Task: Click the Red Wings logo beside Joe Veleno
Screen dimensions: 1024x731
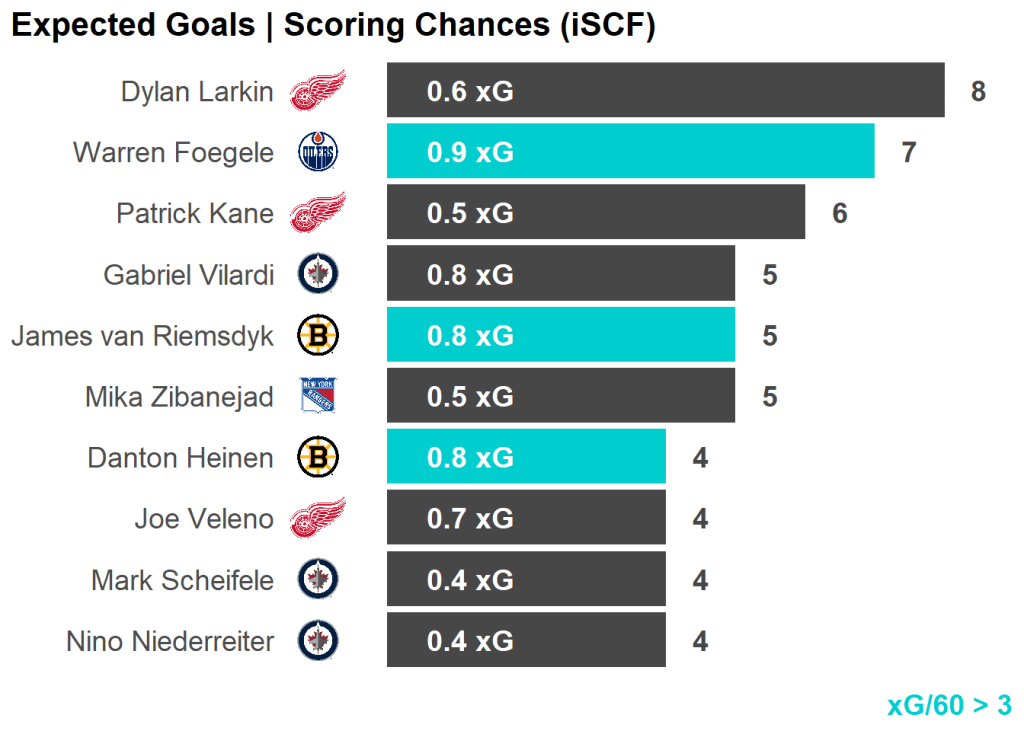Action: tap(318, 518)
